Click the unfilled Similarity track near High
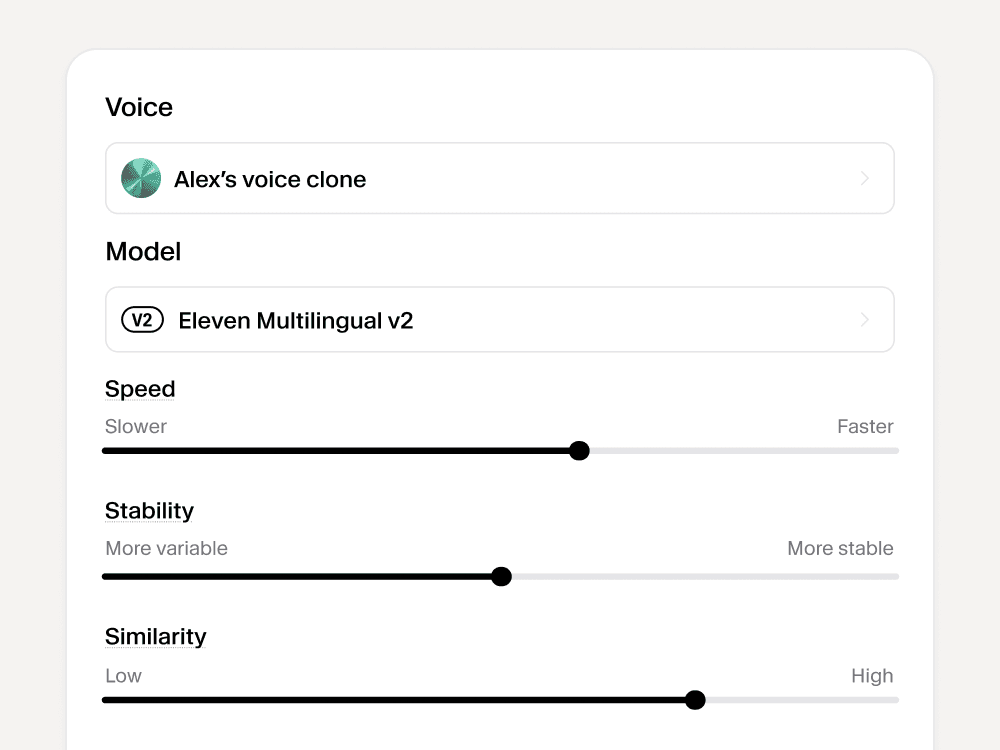The image size is (1000, 750). click(x=874, y=700)
